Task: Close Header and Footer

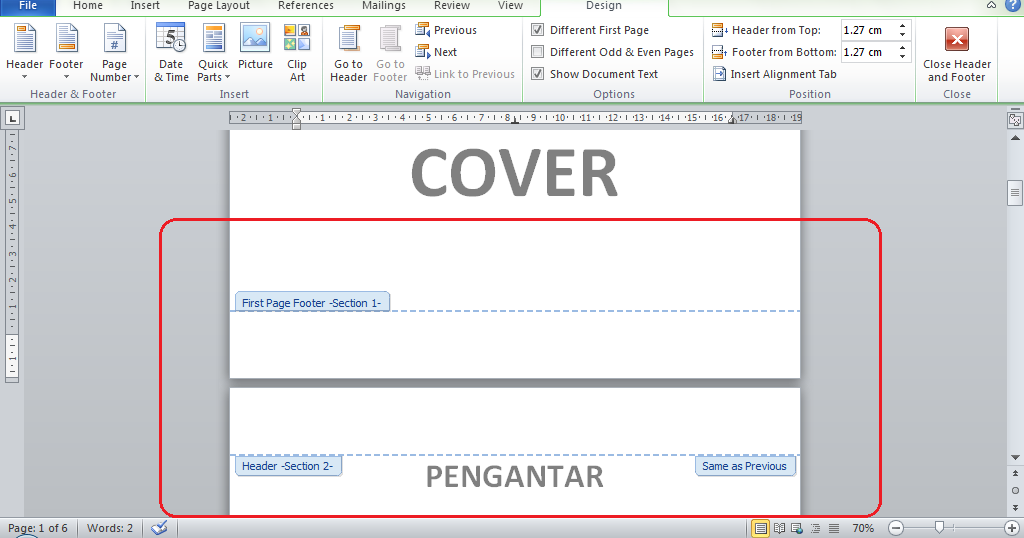Action: pyautogui.click(x=957, y=54)
